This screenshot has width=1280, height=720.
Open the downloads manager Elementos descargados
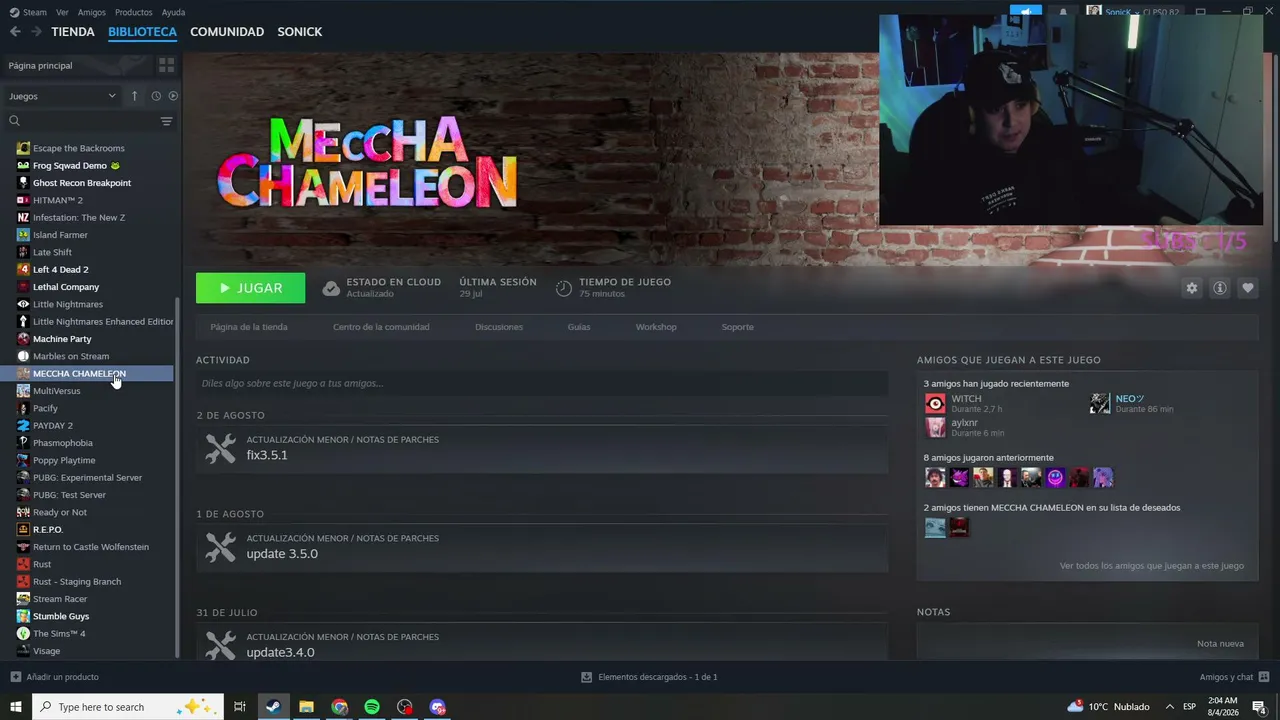649,677
